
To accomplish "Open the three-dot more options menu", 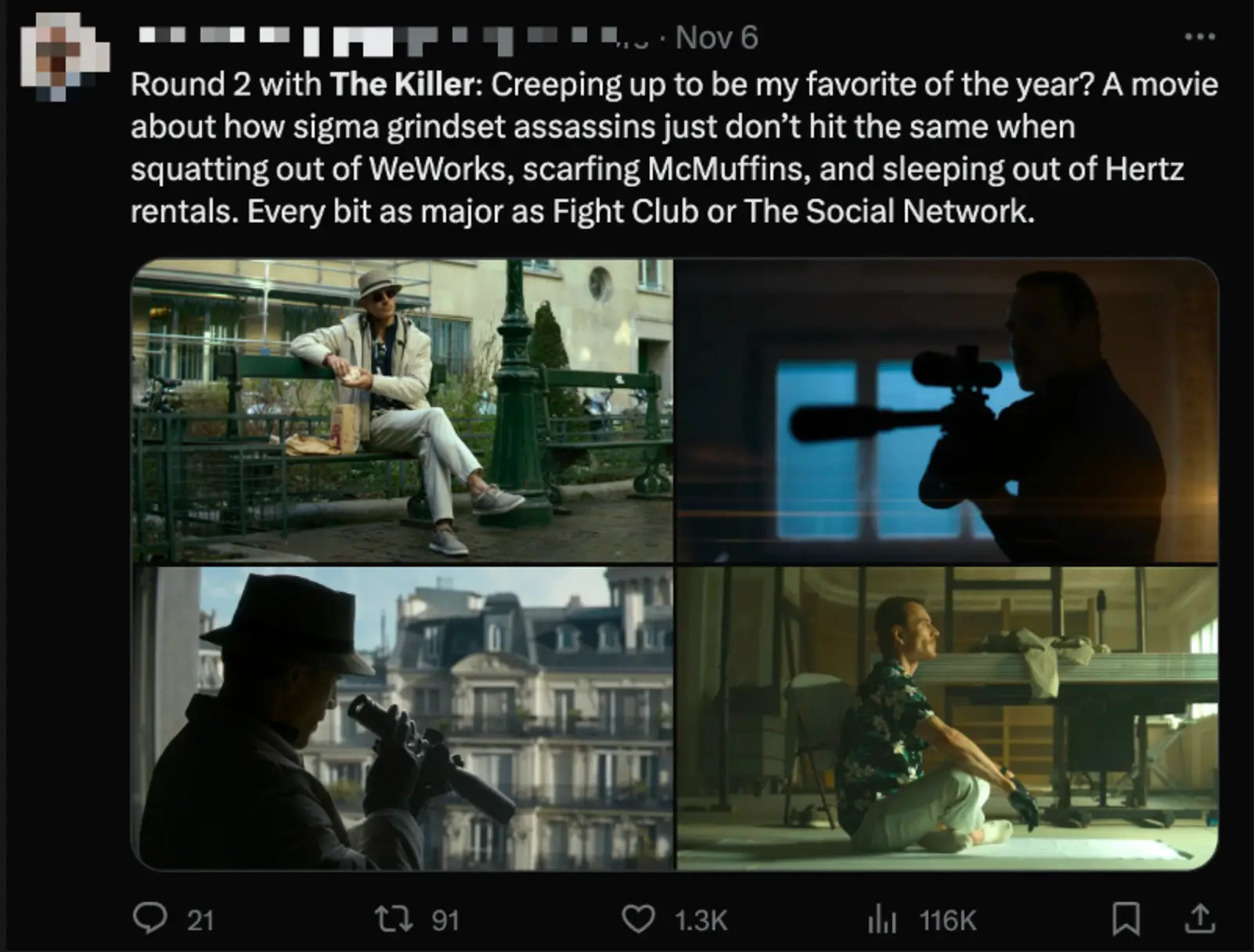I will point(1200,37).
